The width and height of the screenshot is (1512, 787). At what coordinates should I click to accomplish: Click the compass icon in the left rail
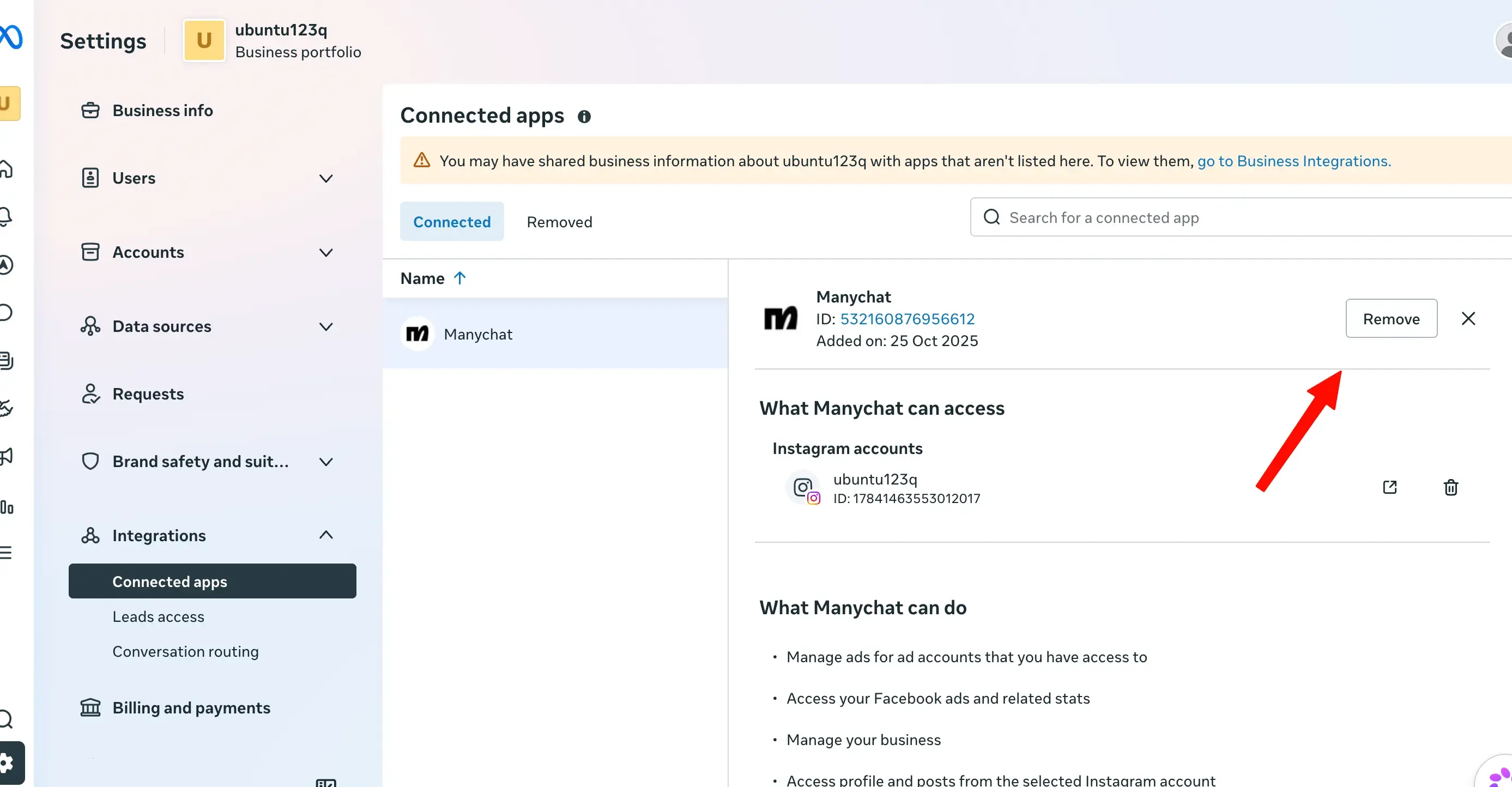tap(6, 265)
